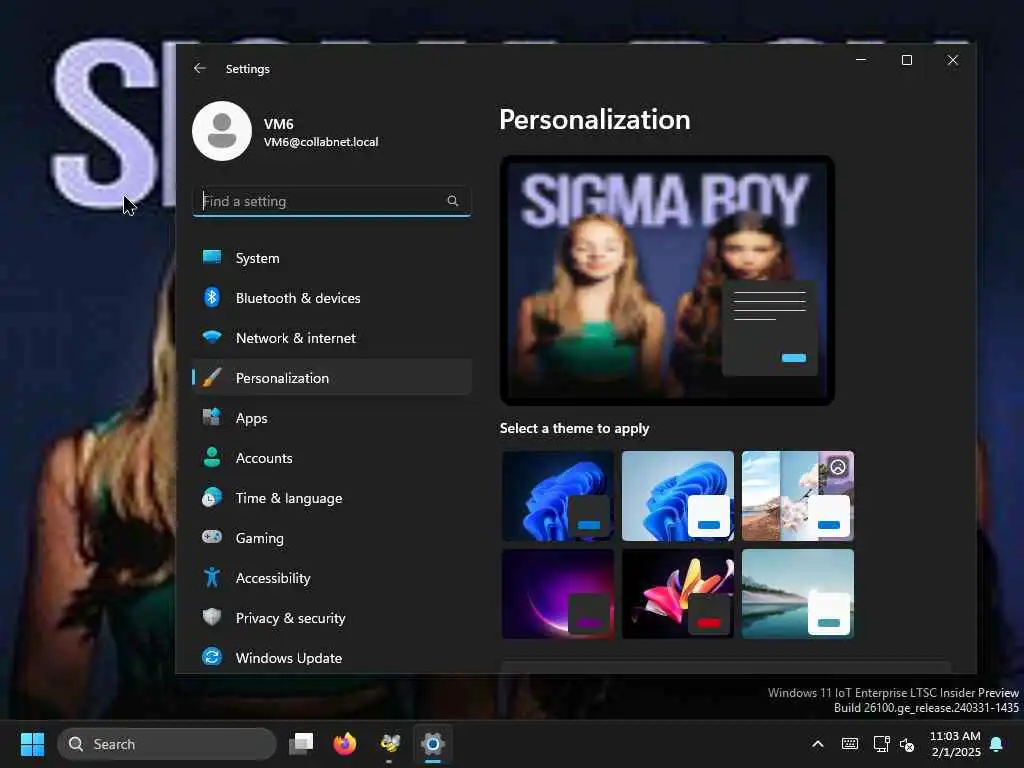Open the Gaming settings category

click(x=332, y=537)
